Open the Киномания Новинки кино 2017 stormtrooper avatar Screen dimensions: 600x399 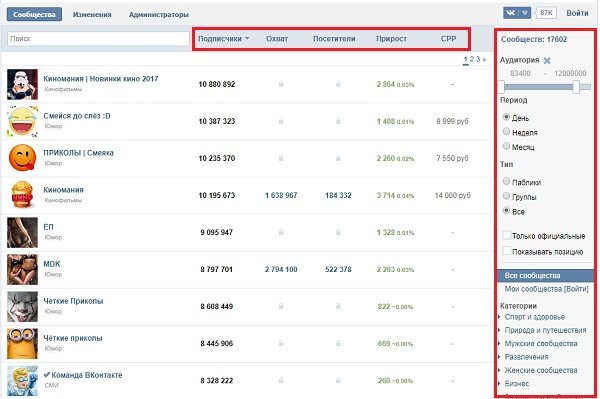[x=22, y=84]
